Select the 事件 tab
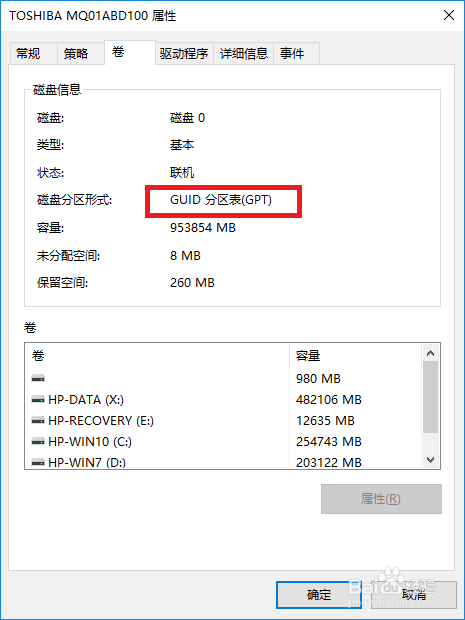Screen dimensions: 465x620 coord(297,53)
